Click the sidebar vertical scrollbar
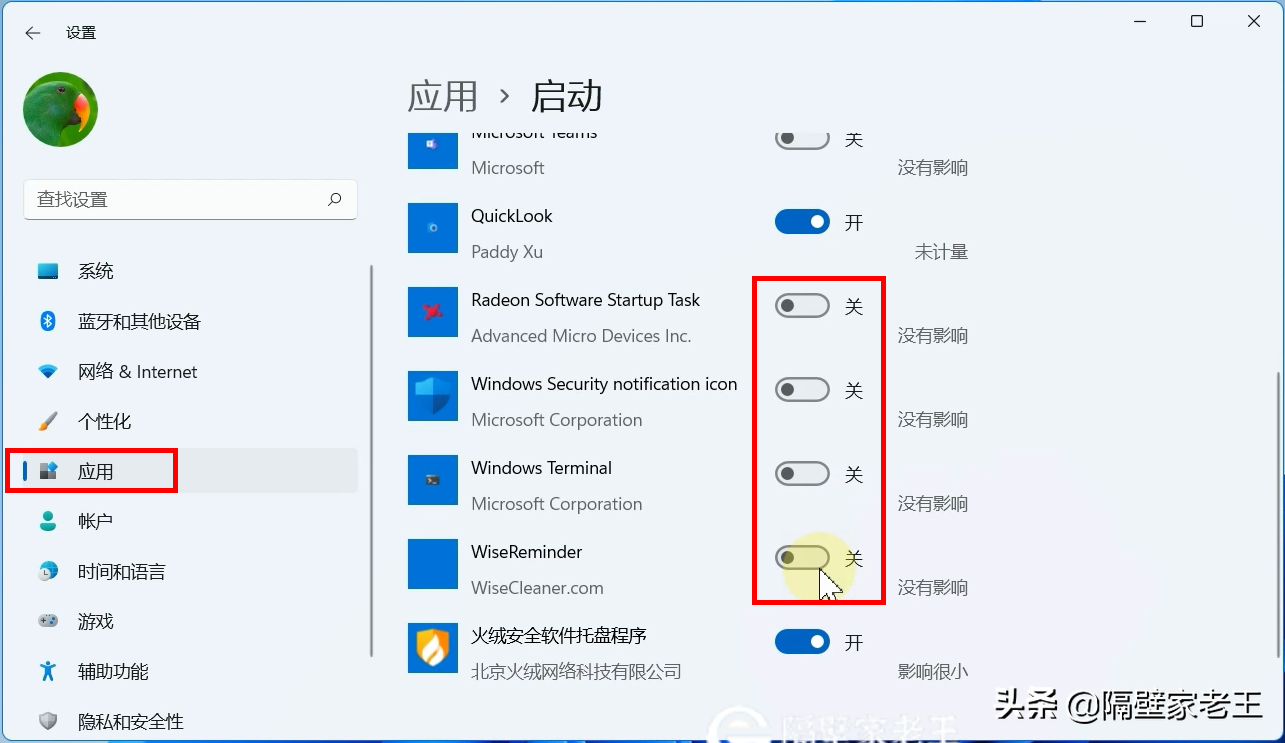 [372, 460]
